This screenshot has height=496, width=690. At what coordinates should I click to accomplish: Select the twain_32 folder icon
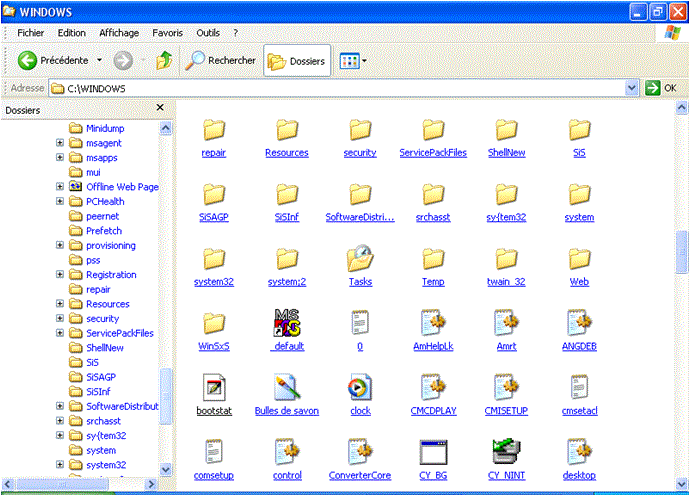[x=506, y=259]
